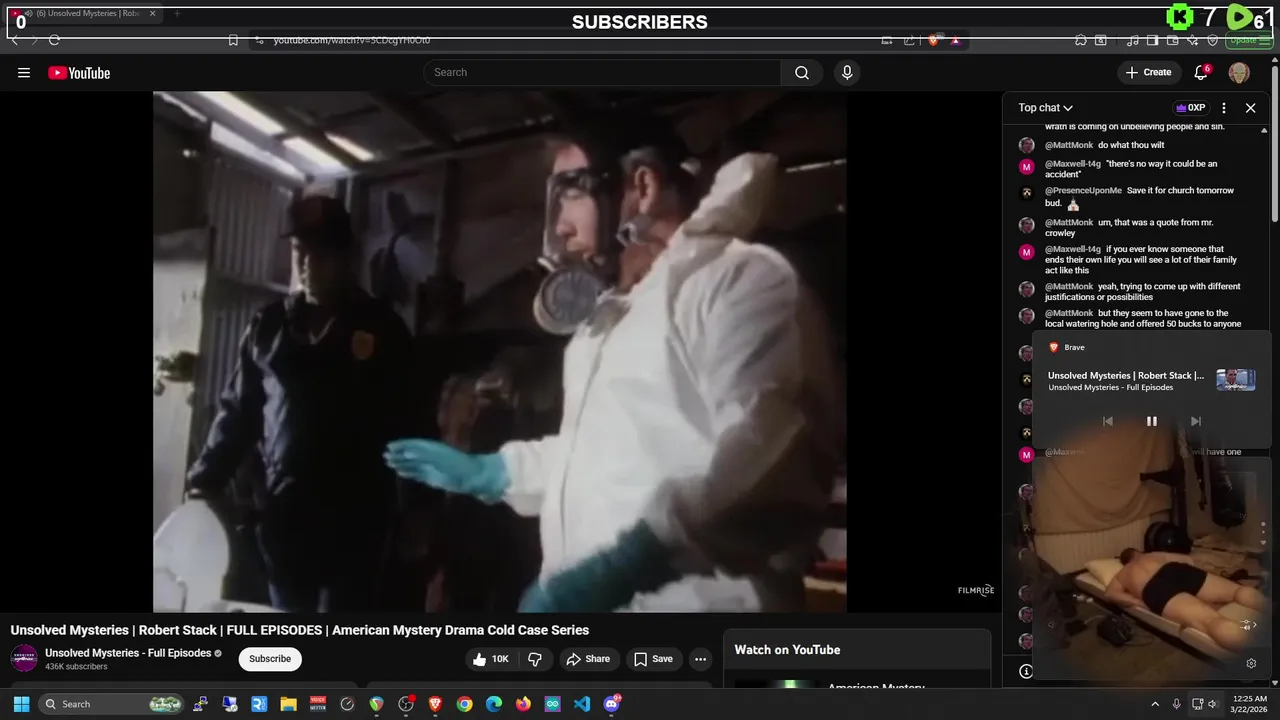Screen dimensions: 1280x720
Task: Open the settings gear in the overlay popup
Action: click(x=1251, y=663)
